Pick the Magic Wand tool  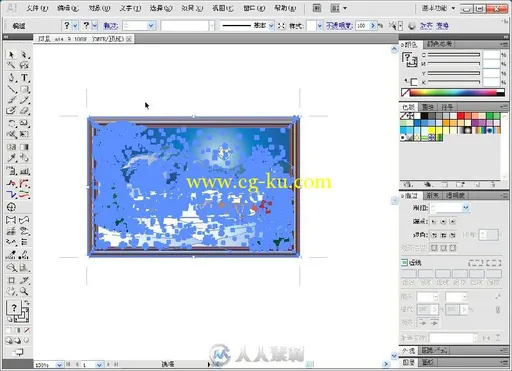tap(11, 65)
